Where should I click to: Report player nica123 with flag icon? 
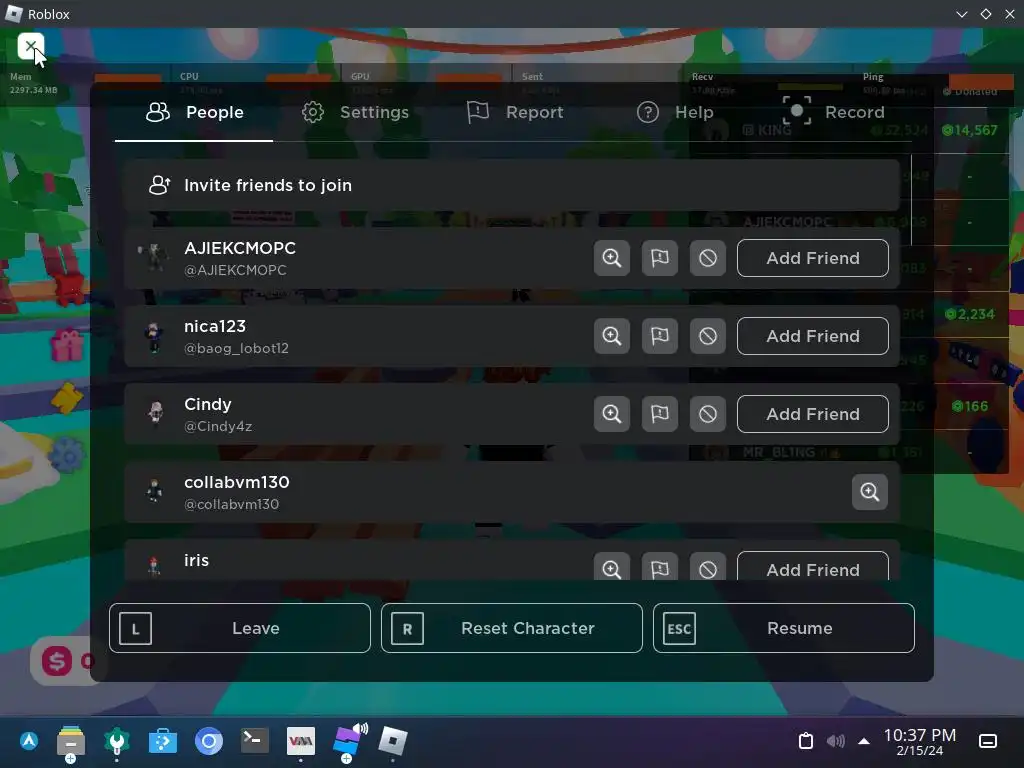660,336
